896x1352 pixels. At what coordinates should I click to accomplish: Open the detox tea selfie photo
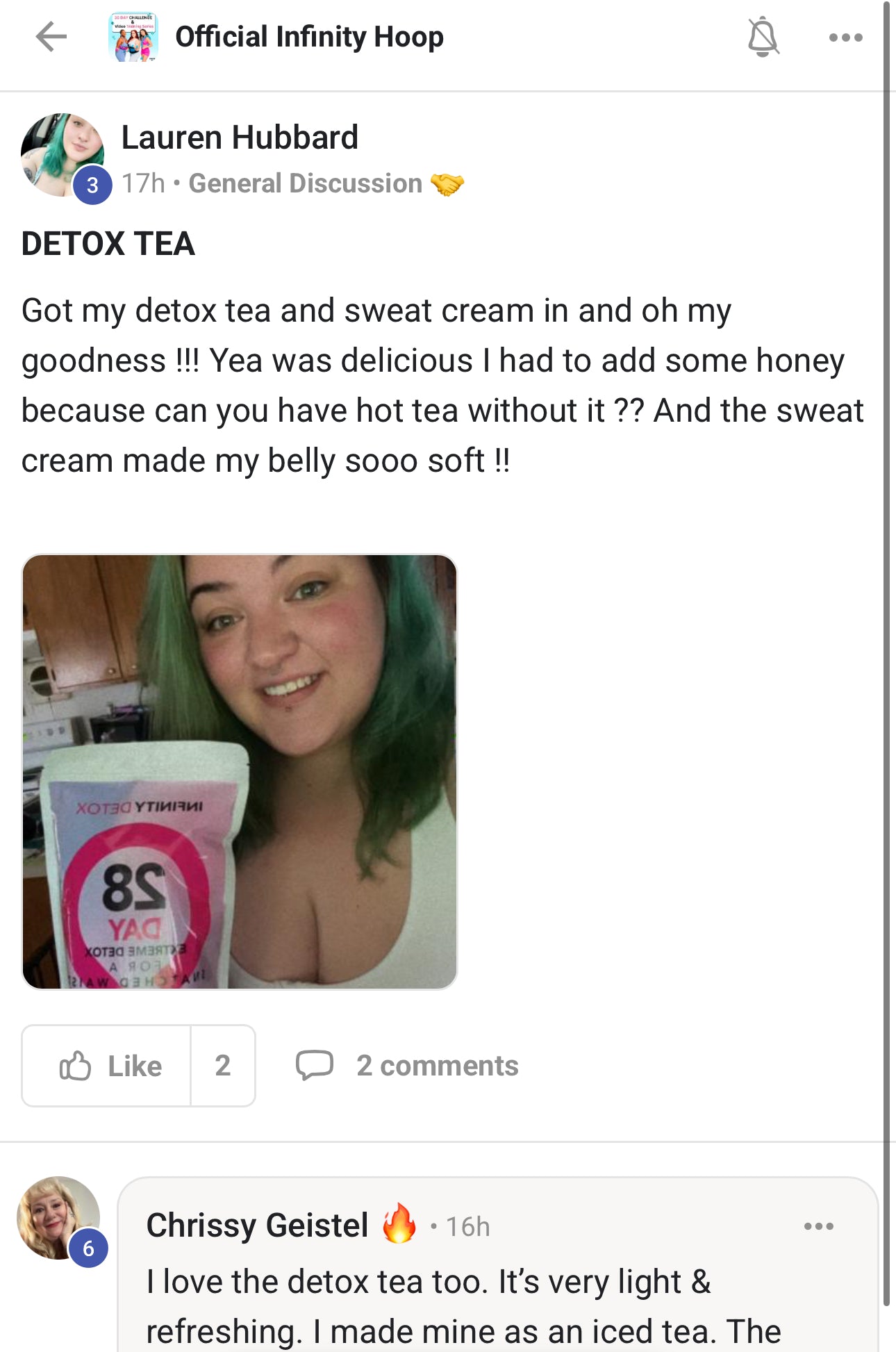tap(240, 771)
